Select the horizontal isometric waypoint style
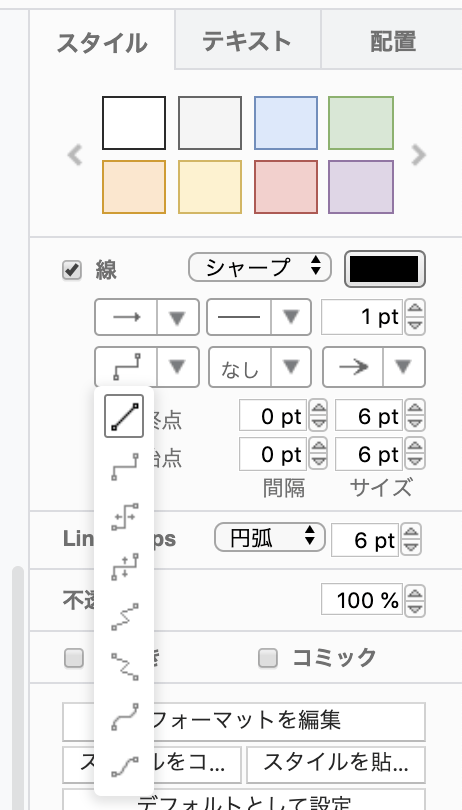This screenshot has height=810, width=462. [x=124, y=616]
